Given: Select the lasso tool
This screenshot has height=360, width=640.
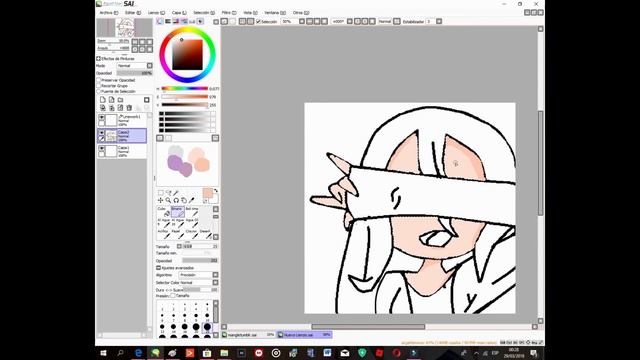Looking at the screenshot, I should [x=168, y=193].
